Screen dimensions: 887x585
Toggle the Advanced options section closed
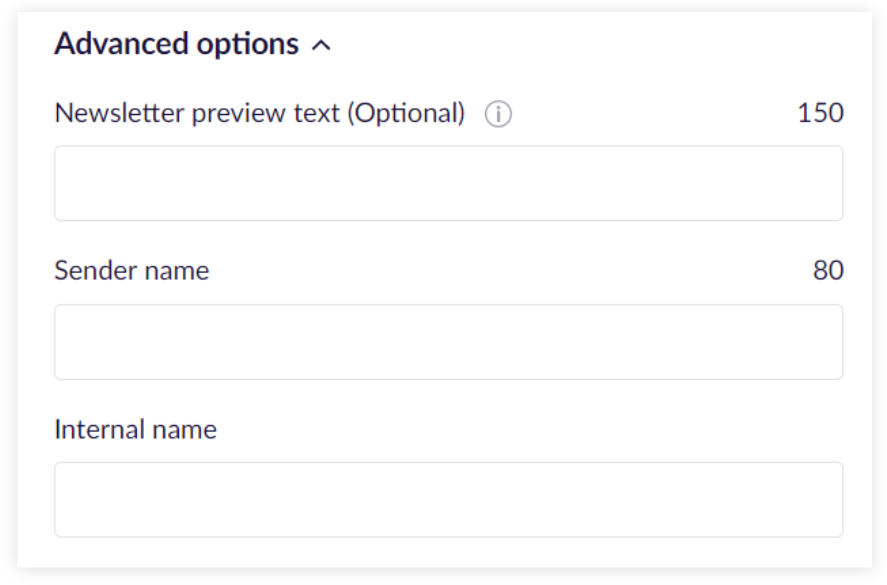321,46
